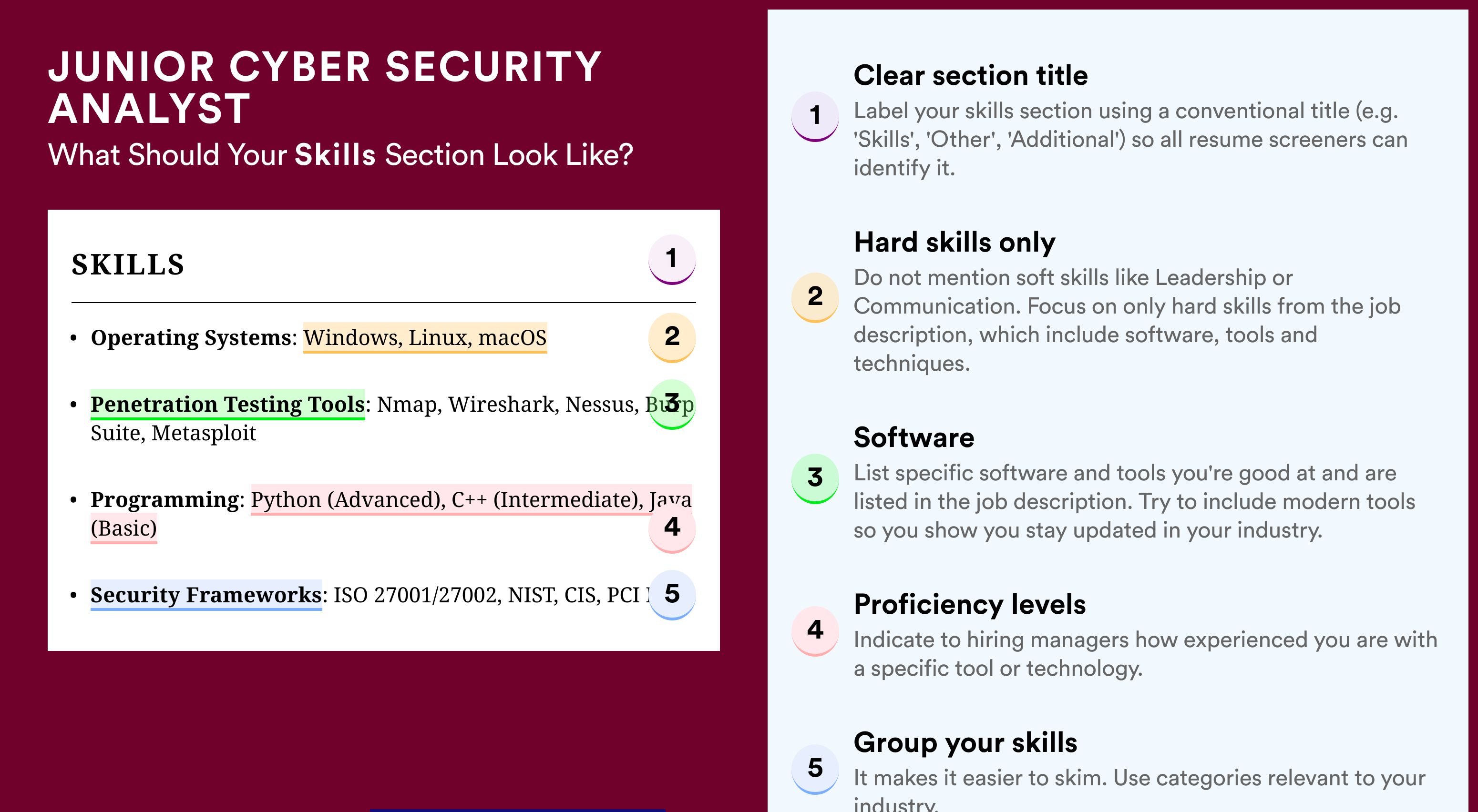Click the blue number 5 badge in resume
The height and width of the screenshot is (812, 1478).
(672, 595)
